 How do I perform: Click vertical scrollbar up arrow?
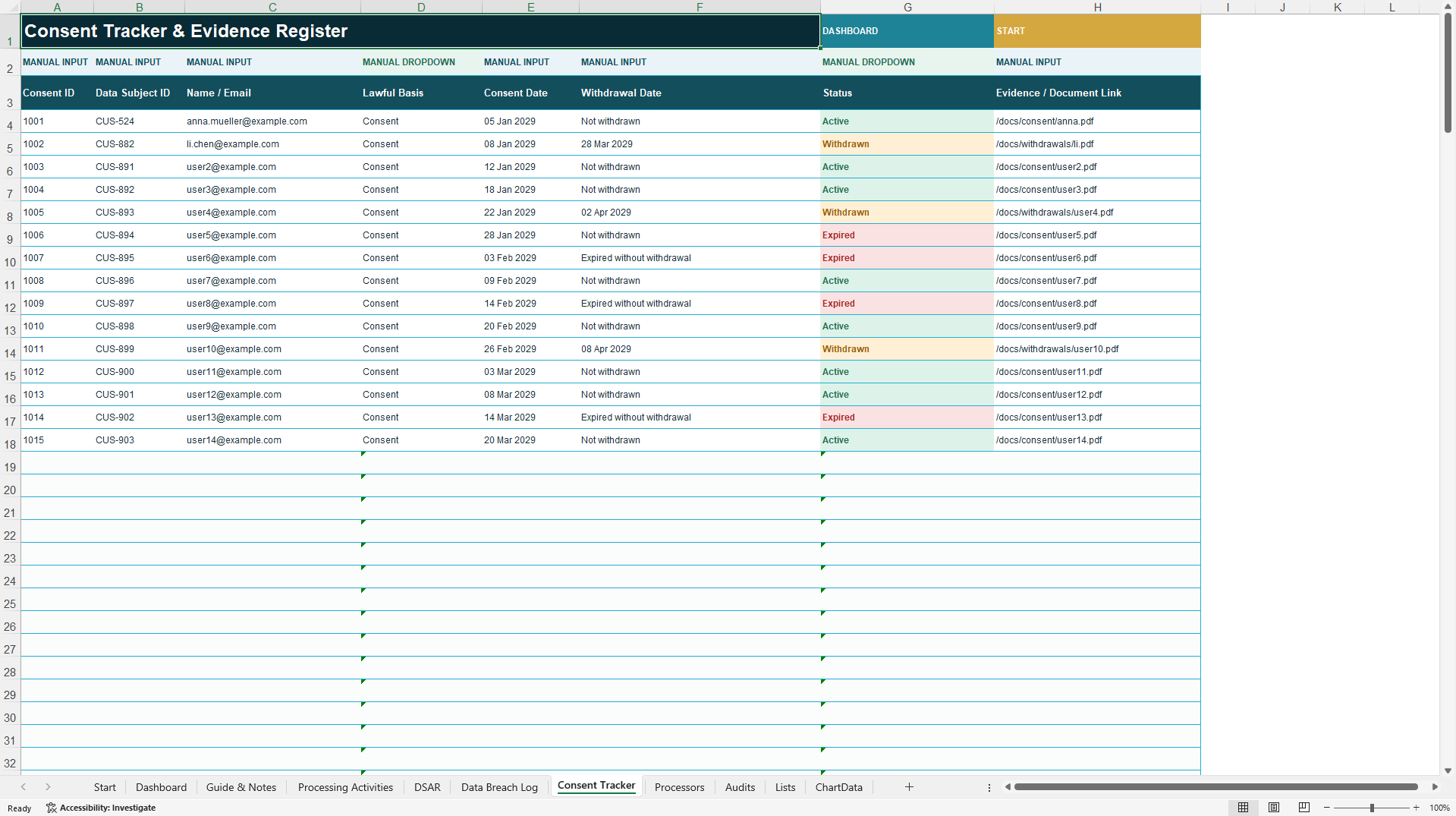[x=1448, y=6]
